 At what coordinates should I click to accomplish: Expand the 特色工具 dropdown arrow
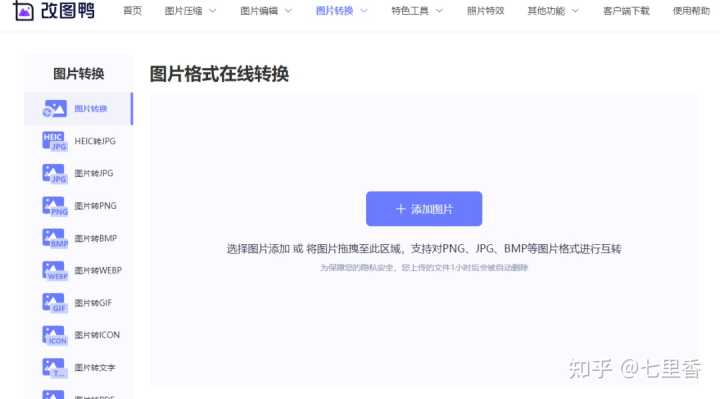click(439, 11)
